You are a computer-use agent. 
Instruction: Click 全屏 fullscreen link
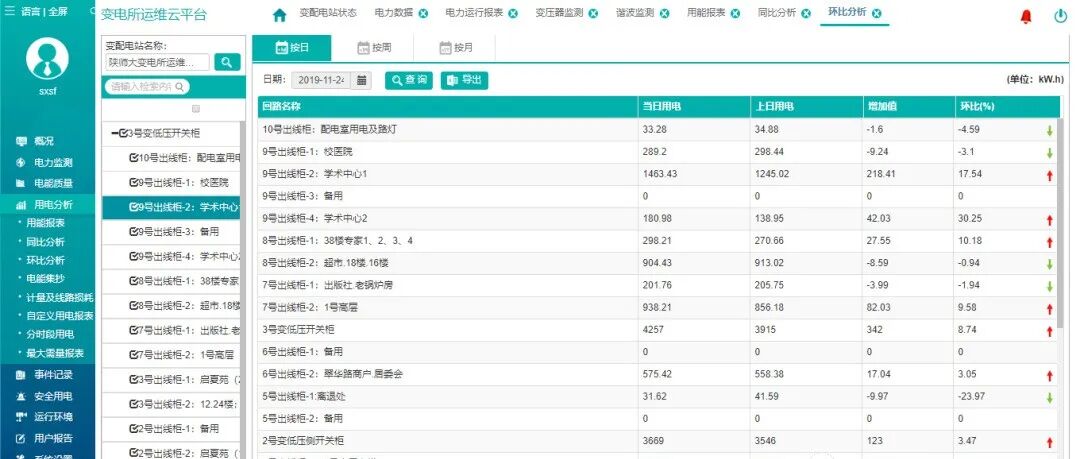[x=58, y=12]
